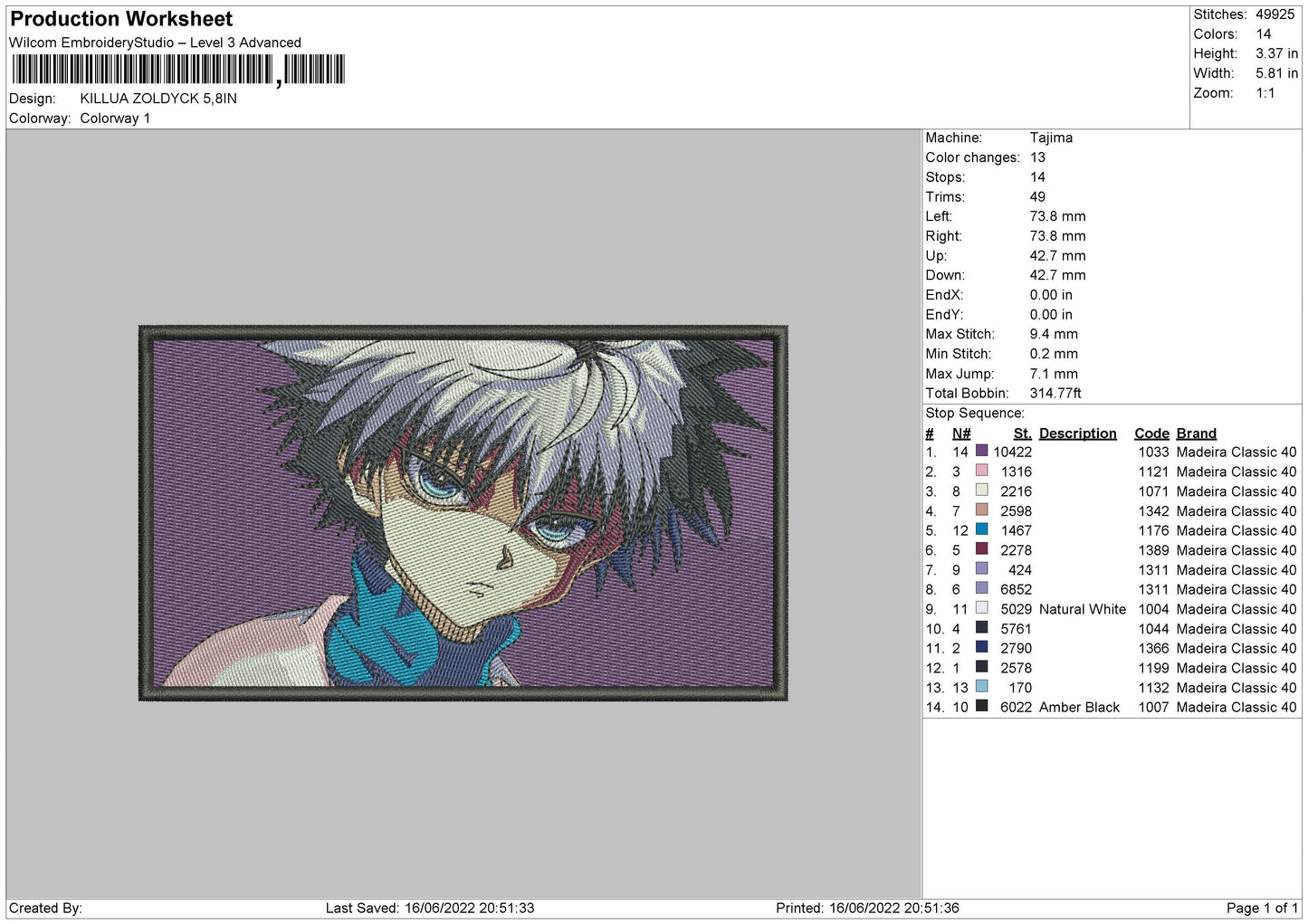
Task: Click the N# column header
Action: (961, 433)
